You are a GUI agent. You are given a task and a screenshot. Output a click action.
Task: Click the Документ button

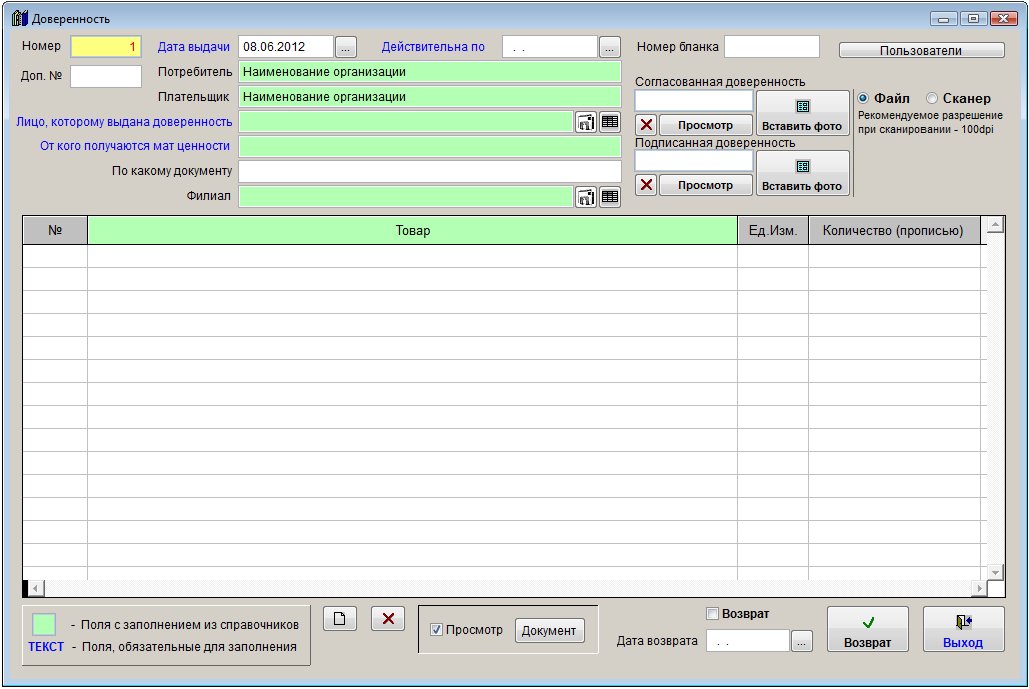pyautogui.click(x=549, y=631)
